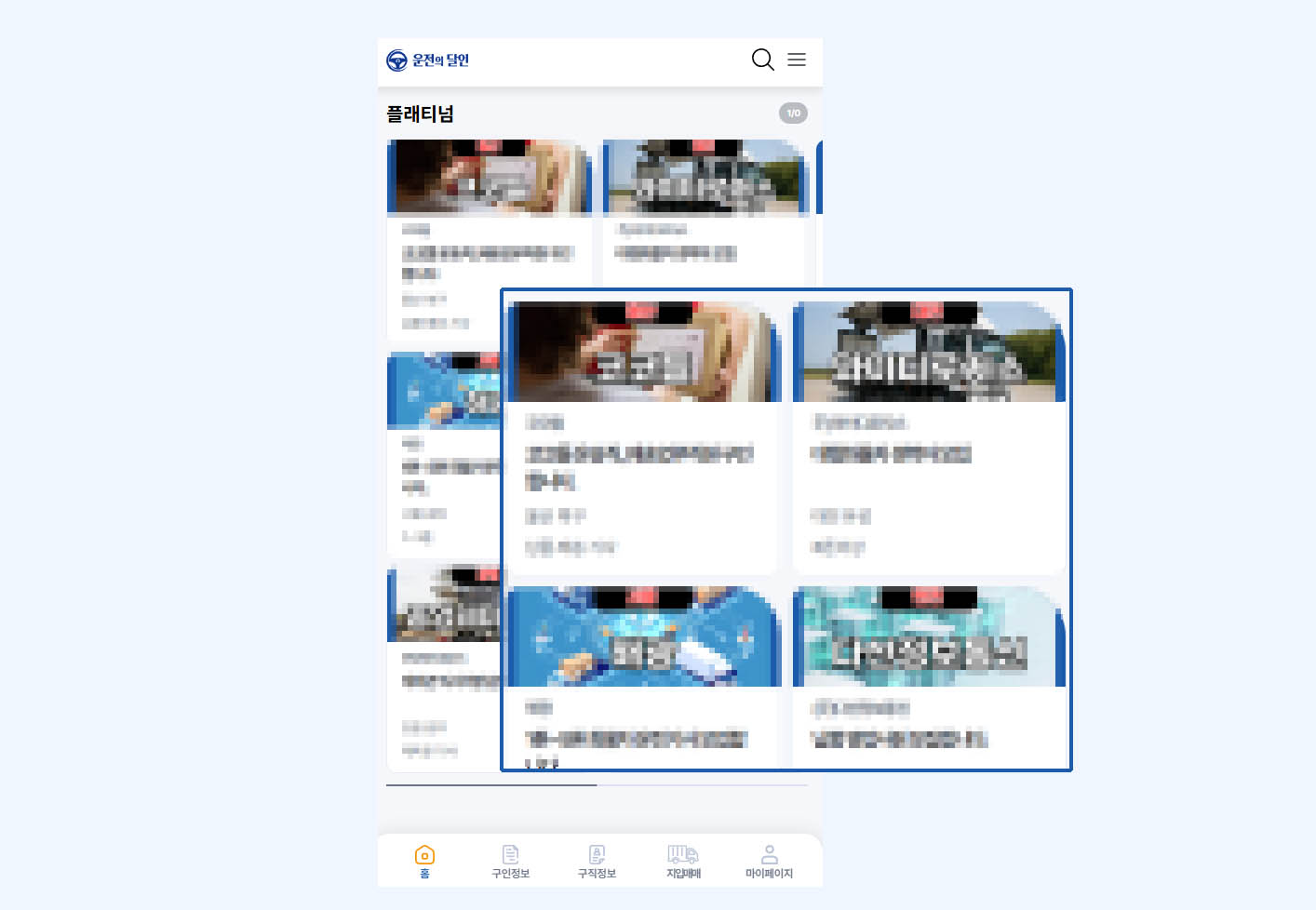Tap the gray 1/0 page counter badge

(793, 114)
